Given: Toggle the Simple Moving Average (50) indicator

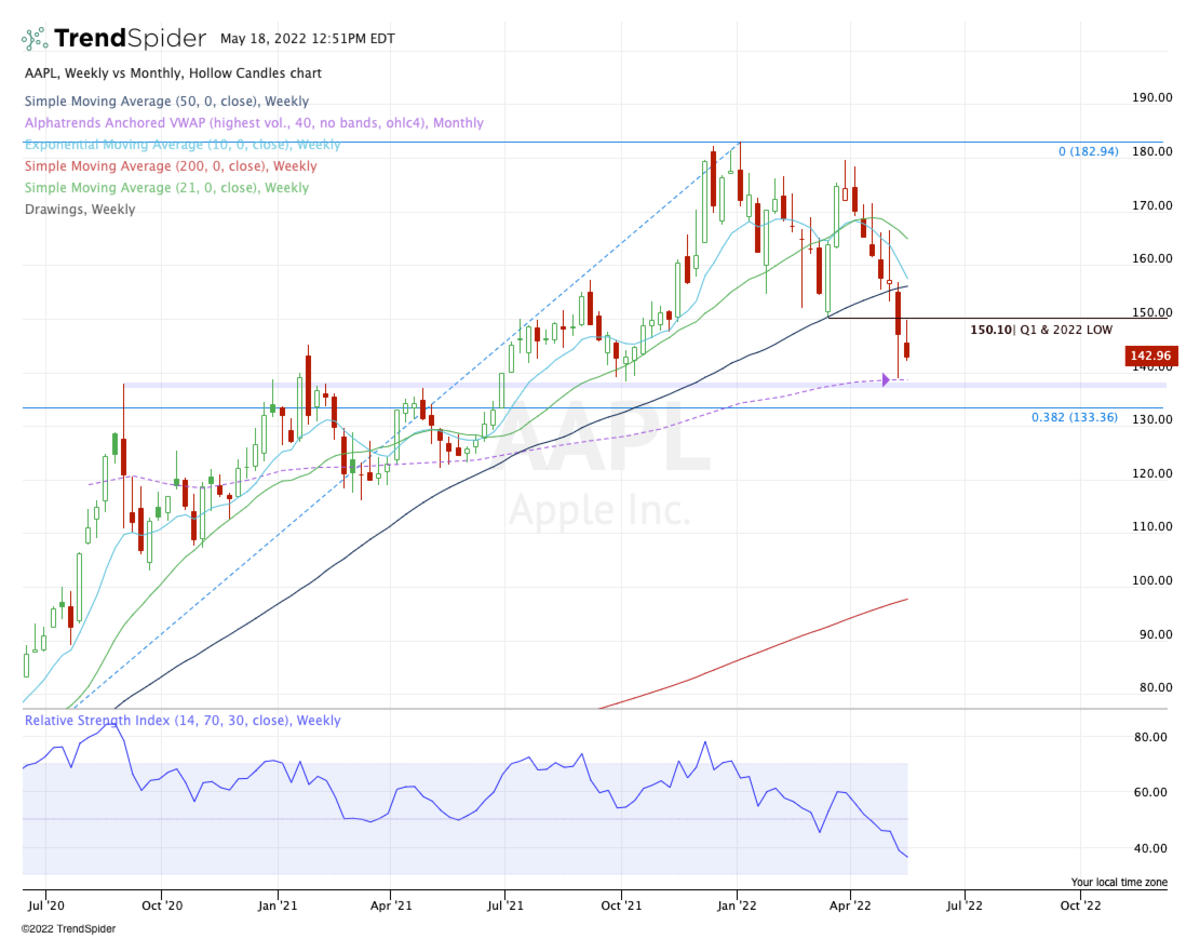Looking at the screenshot, I should pyautogui.click(x=167, y=101).
